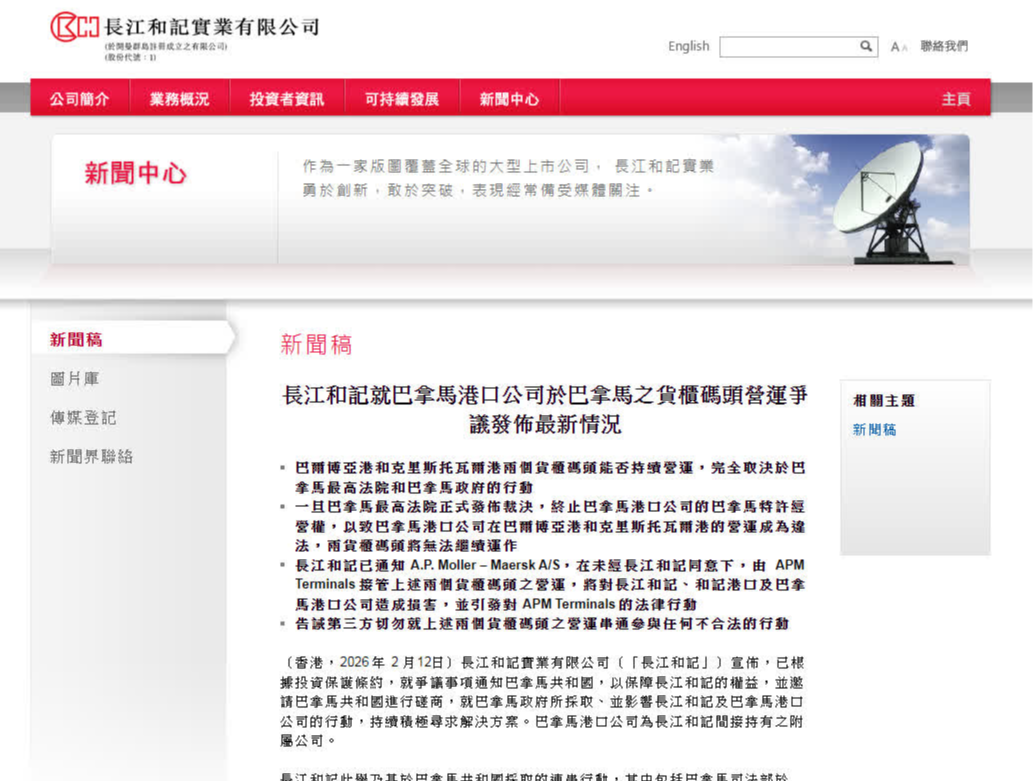Click into the search input field
The width and height of the screenshot is (1033, 781).
[788, 46]
